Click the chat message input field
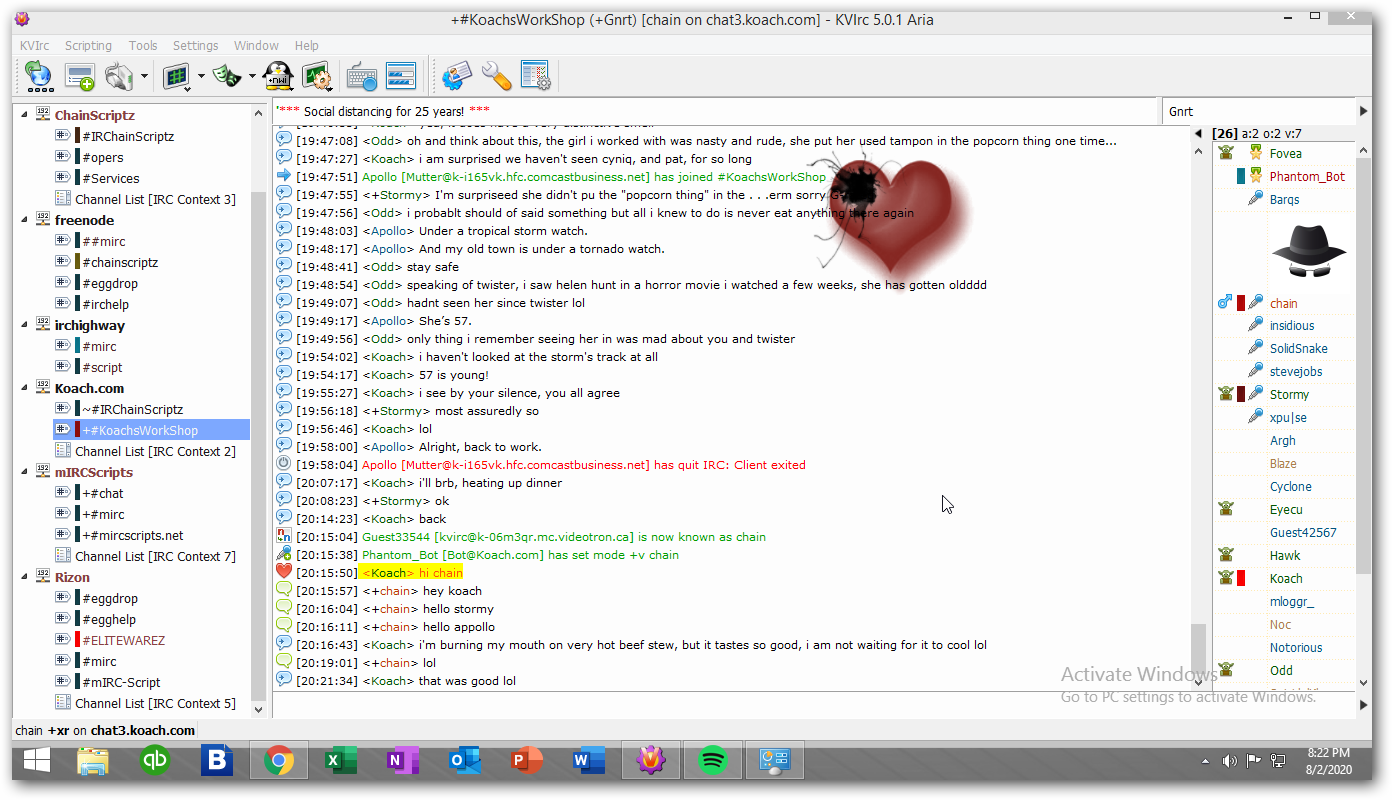The height and width of the screenshot is (800, 1392). click(x=730, y=705)
